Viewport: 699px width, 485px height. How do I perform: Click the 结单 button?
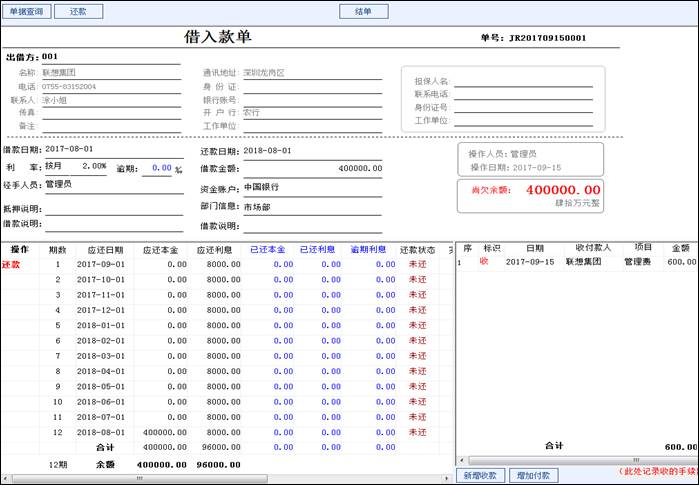(x=364, y=12)
